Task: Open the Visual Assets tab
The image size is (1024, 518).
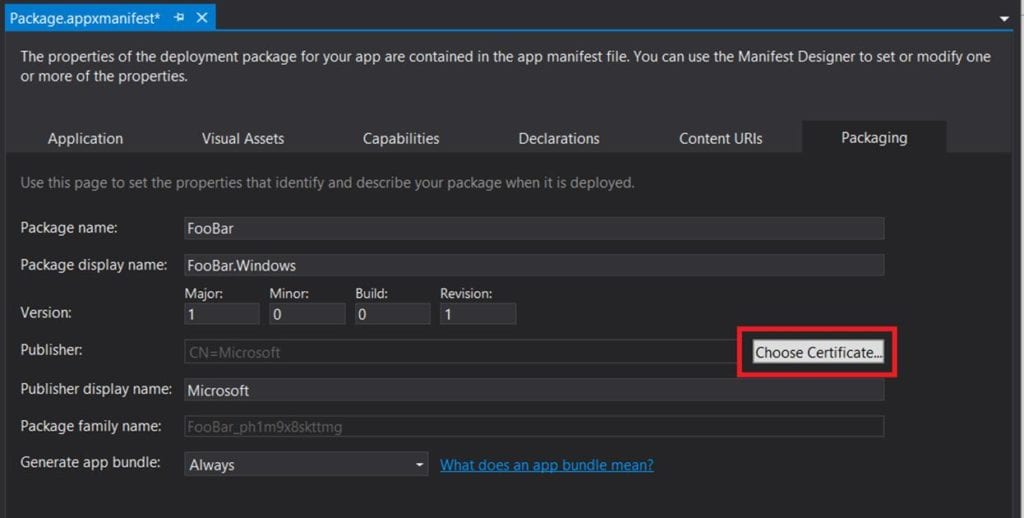Action: [x=242, y=138]
